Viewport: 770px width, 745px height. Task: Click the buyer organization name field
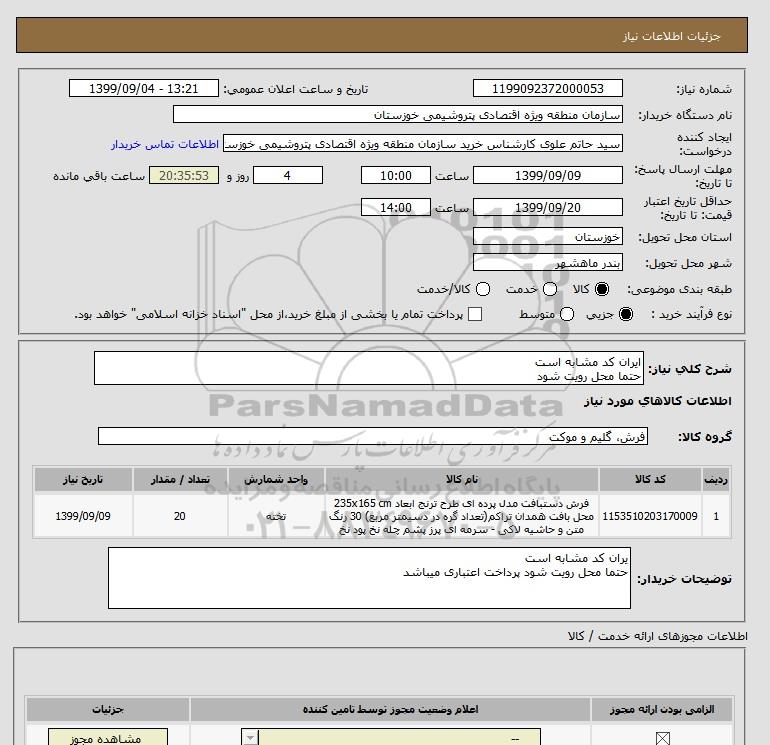tap(398, 115)
